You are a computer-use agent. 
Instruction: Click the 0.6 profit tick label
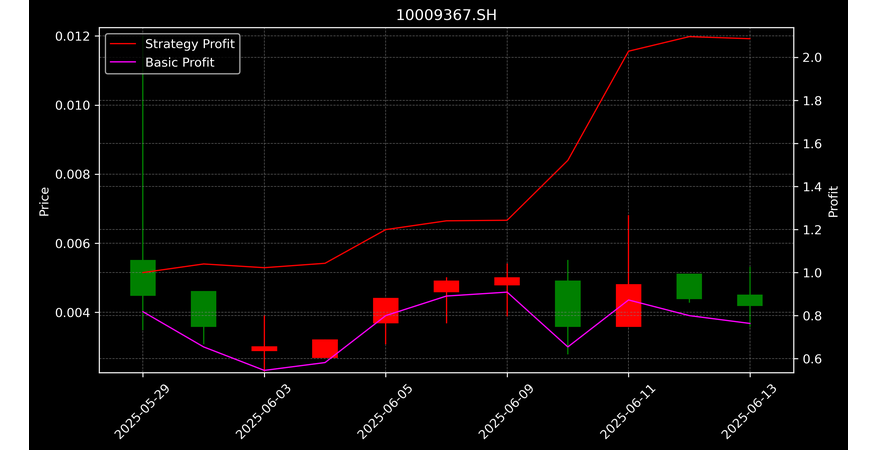coord(811,359)
